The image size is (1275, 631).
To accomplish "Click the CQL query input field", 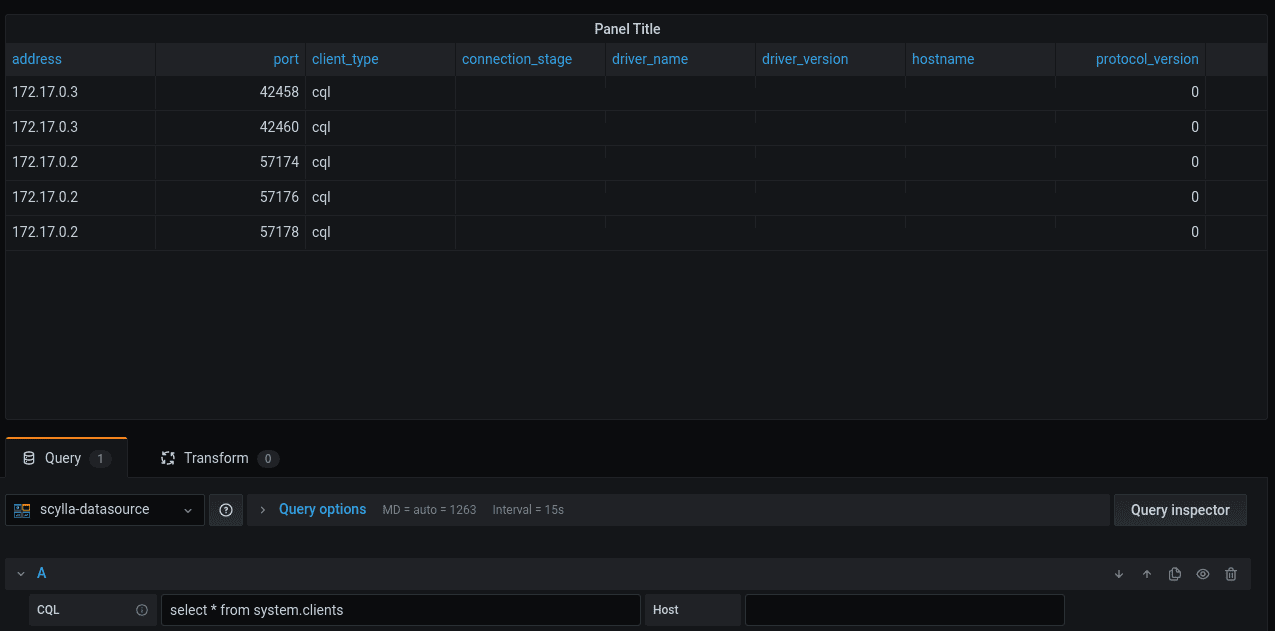I will (400, 610).
